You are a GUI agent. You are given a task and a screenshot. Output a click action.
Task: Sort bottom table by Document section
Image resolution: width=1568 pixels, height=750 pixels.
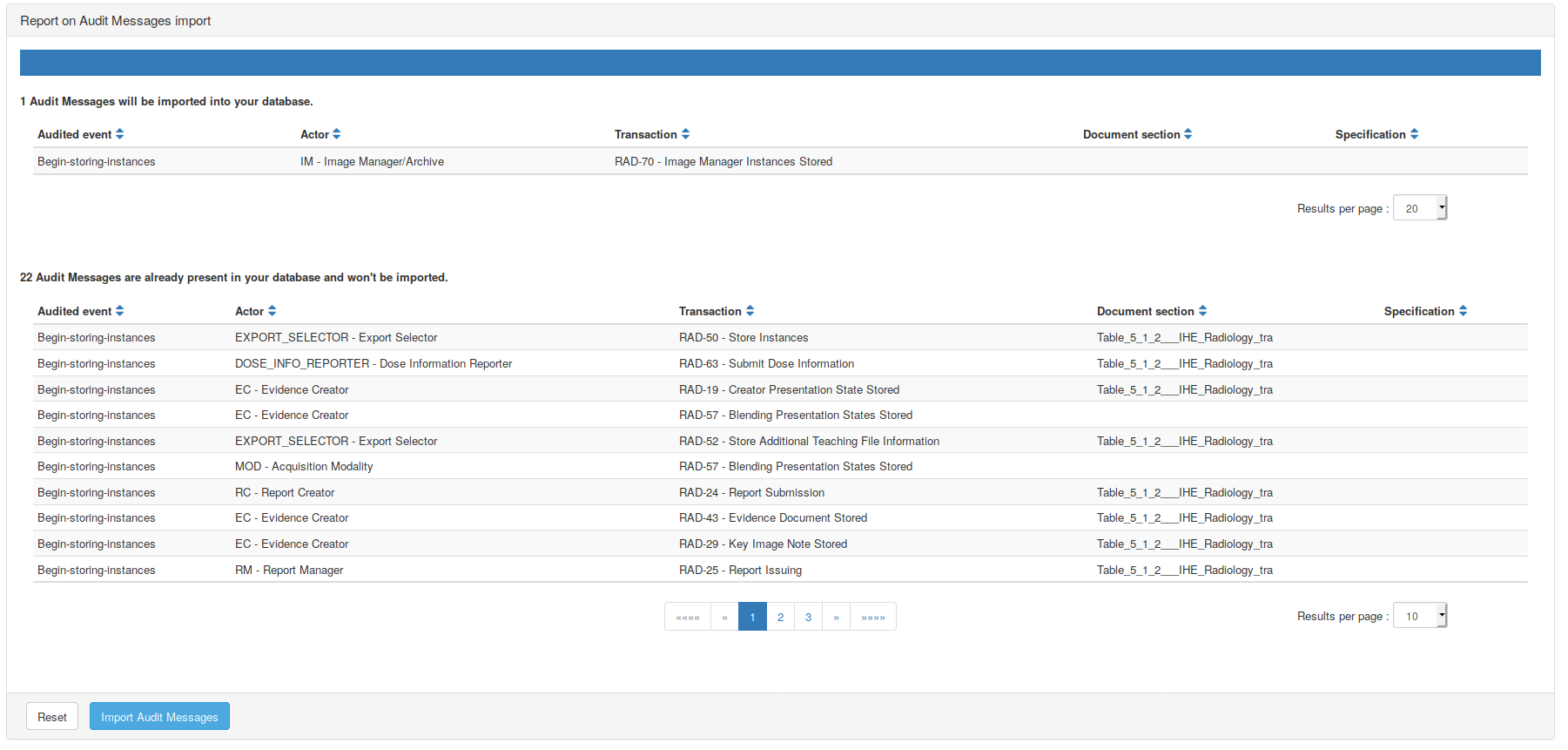(x=1203, y=311)
